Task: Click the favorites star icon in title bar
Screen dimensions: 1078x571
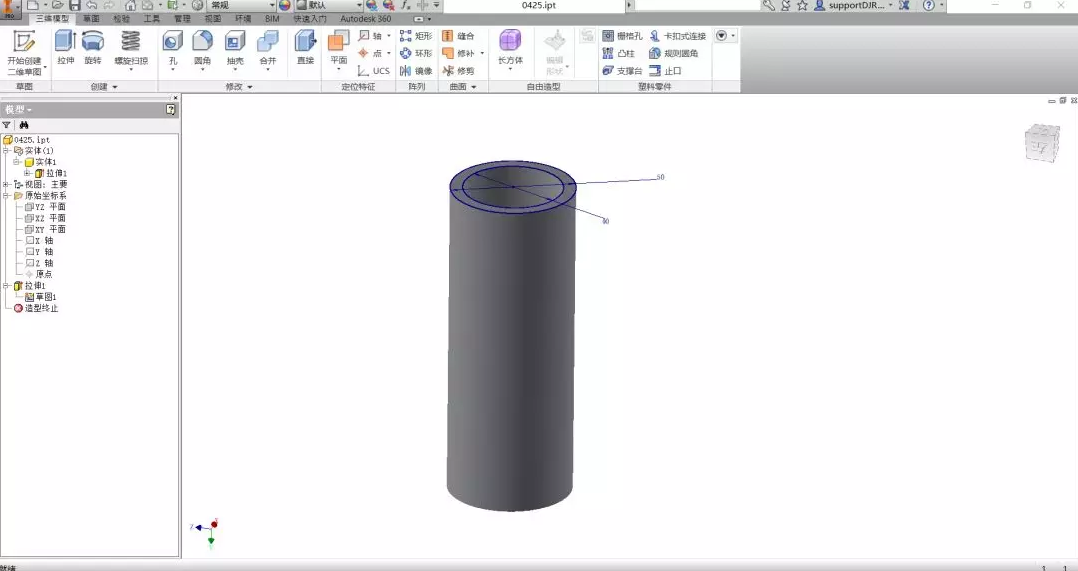Action: click(802, 5)
